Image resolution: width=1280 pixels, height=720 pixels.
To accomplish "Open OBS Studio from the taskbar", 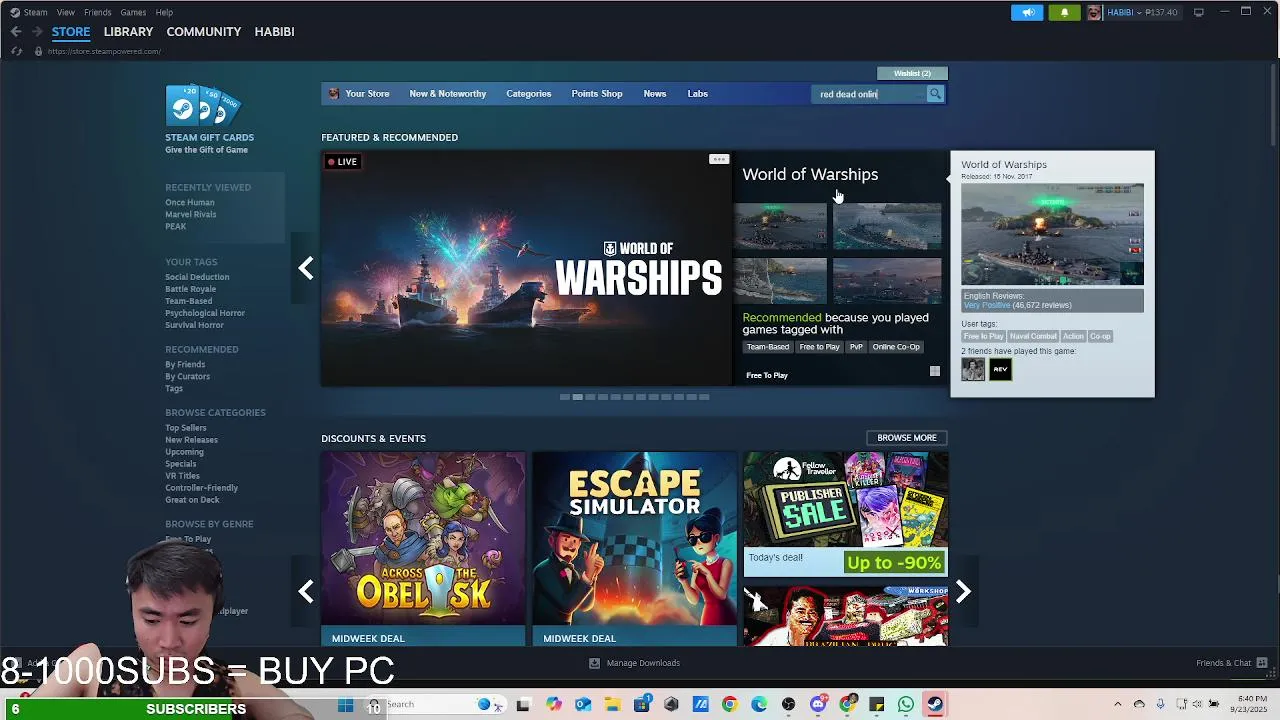I will tap(788, 705).
